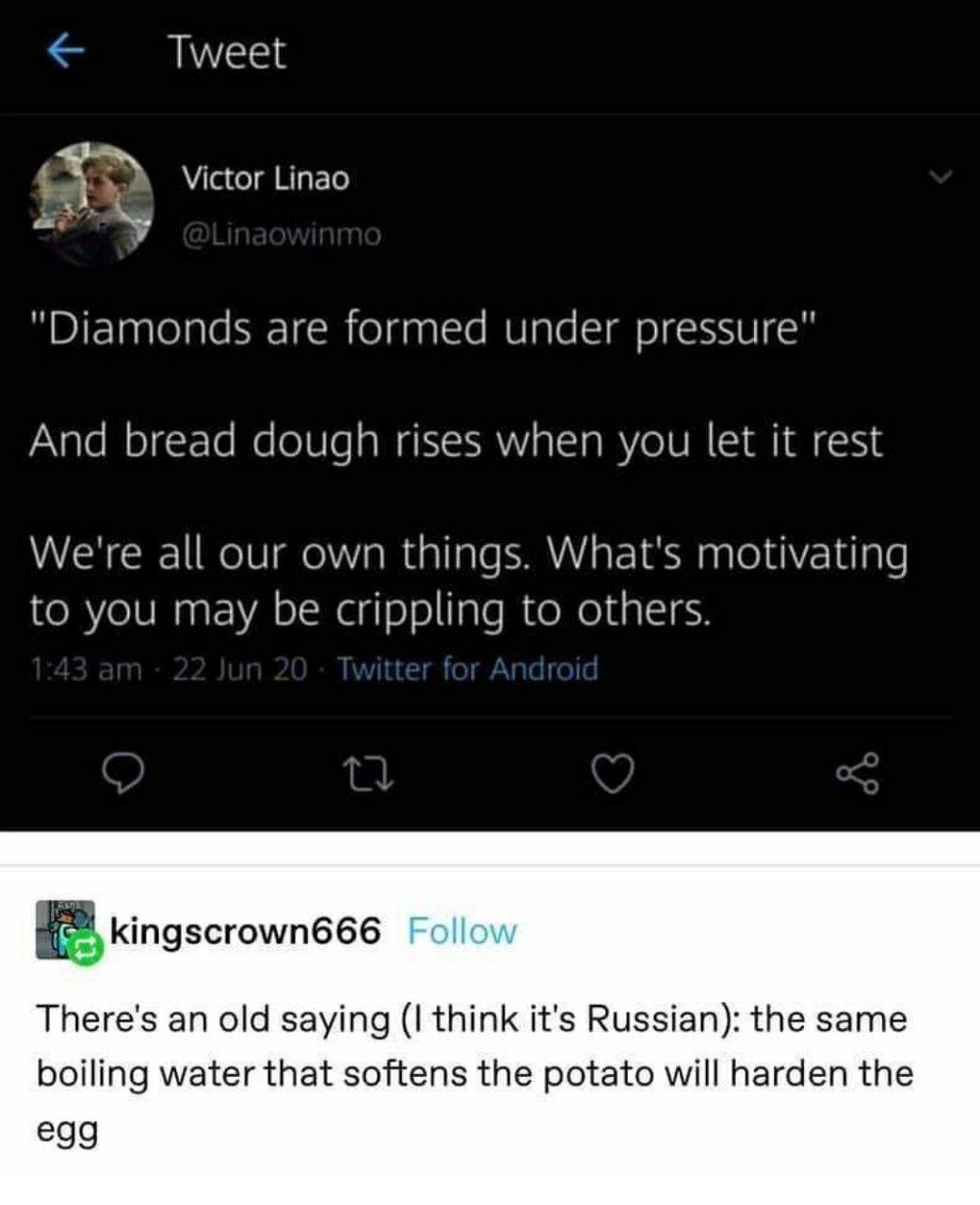Screen dimensions: 980x1205
Task: Click the Victor Linao display name
Action: (x=265, y=177)
